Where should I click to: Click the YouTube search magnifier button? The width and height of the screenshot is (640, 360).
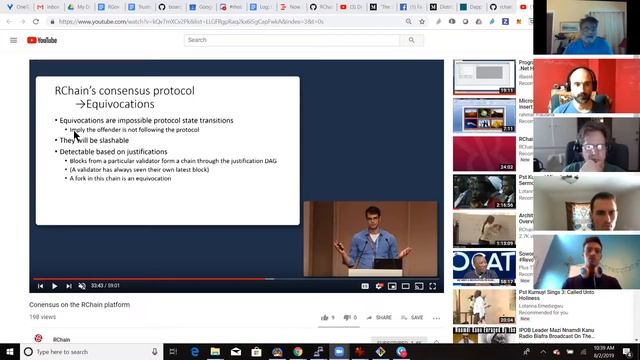(411, 40)
